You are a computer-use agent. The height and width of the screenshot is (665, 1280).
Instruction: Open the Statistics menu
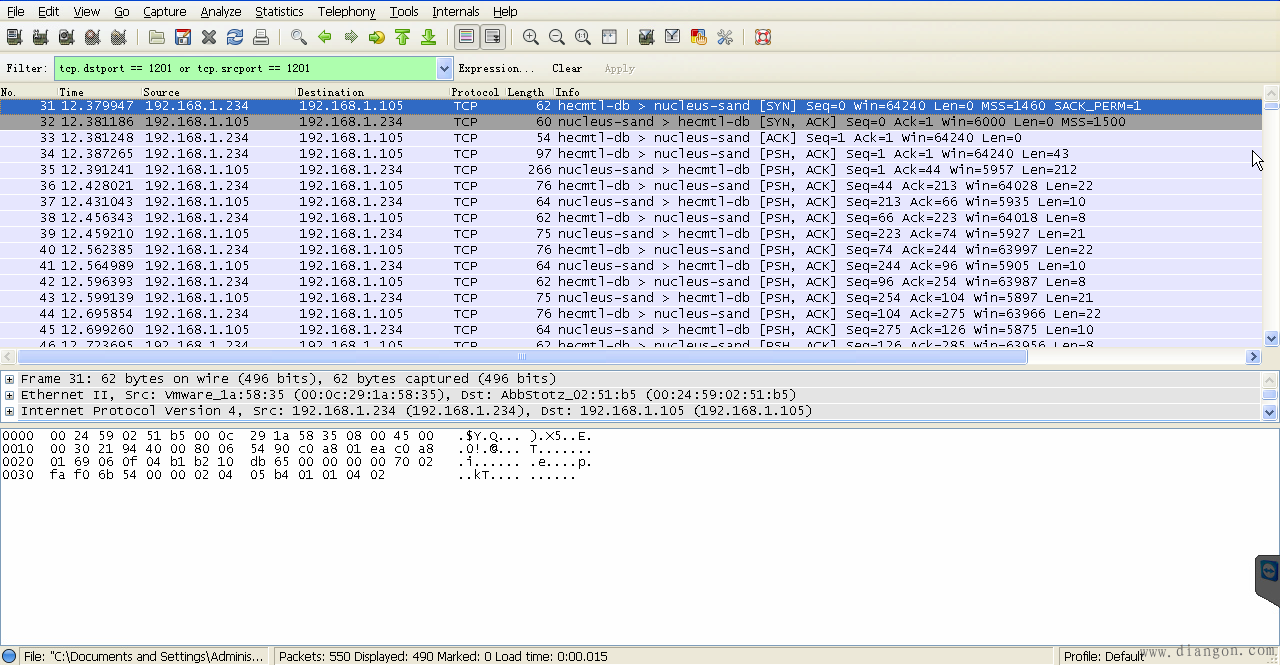(279, 11)
